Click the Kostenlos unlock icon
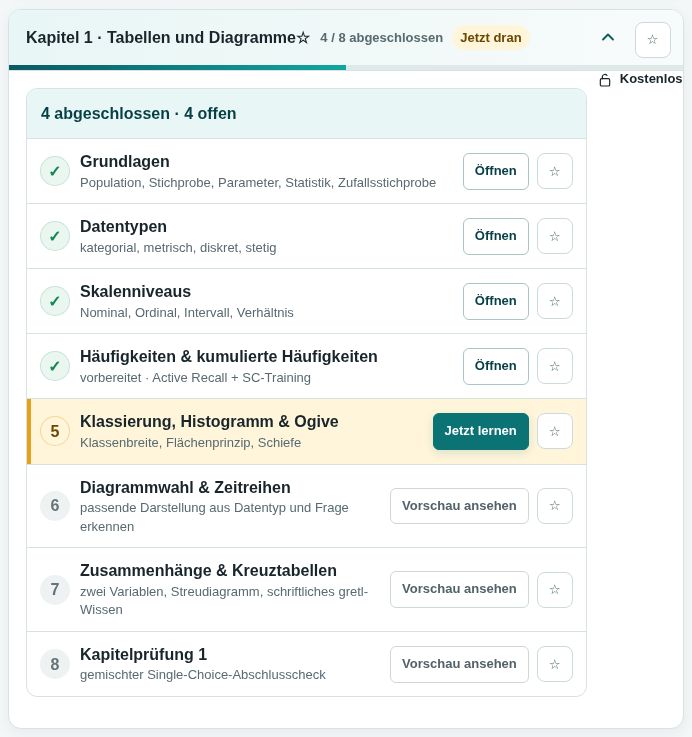692x737 pixels. (x=605, y=80)
